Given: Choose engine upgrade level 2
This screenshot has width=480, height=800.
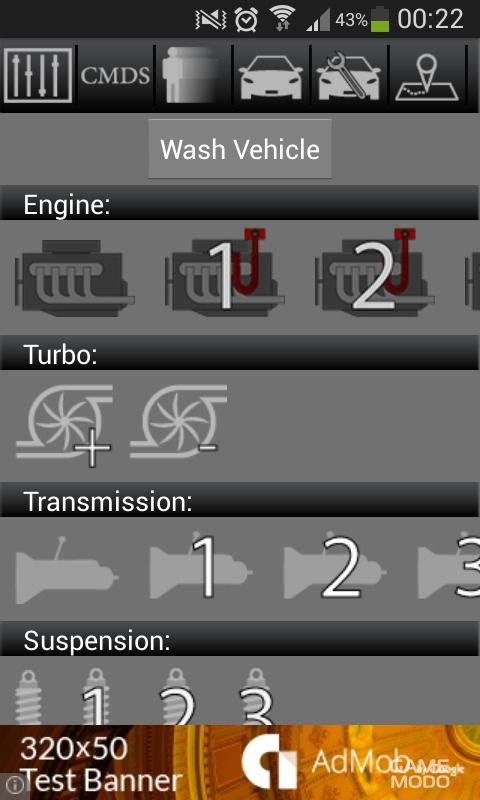Looking at the screenshot, I should click(x=374, y=272).
